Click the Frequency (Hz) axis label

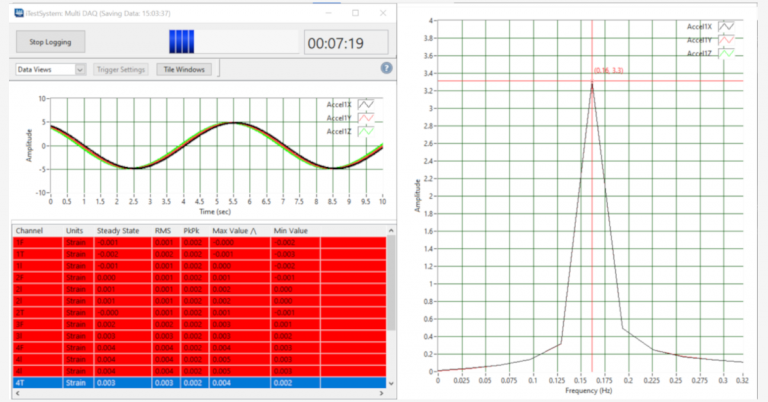click(588, 391)
